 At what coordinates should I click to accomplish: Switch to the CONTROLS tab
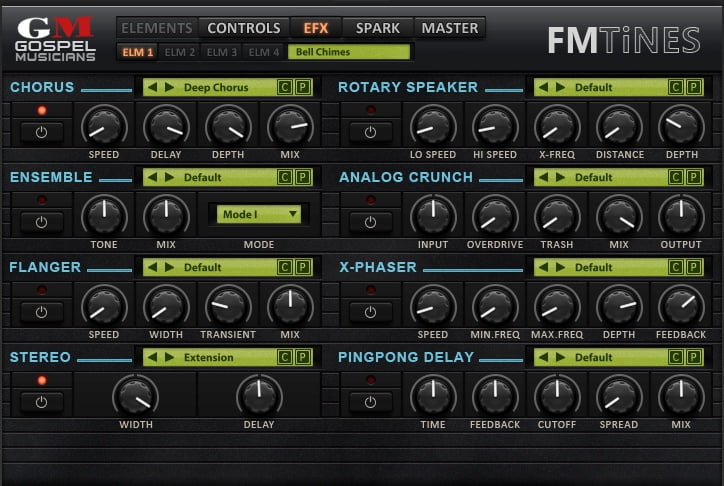click(244, 28)
